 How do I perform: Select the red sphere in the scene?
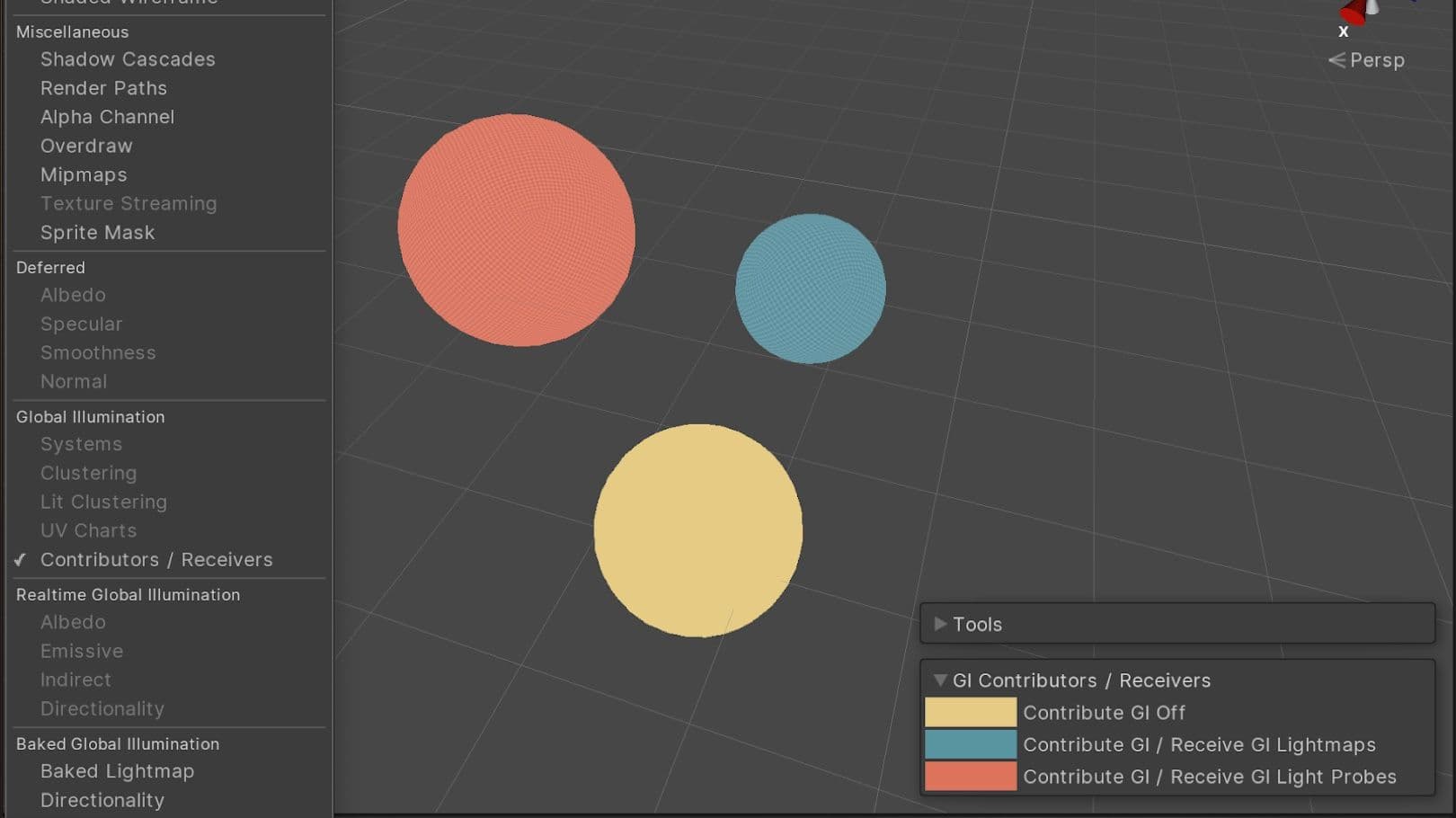click(516, 230)
